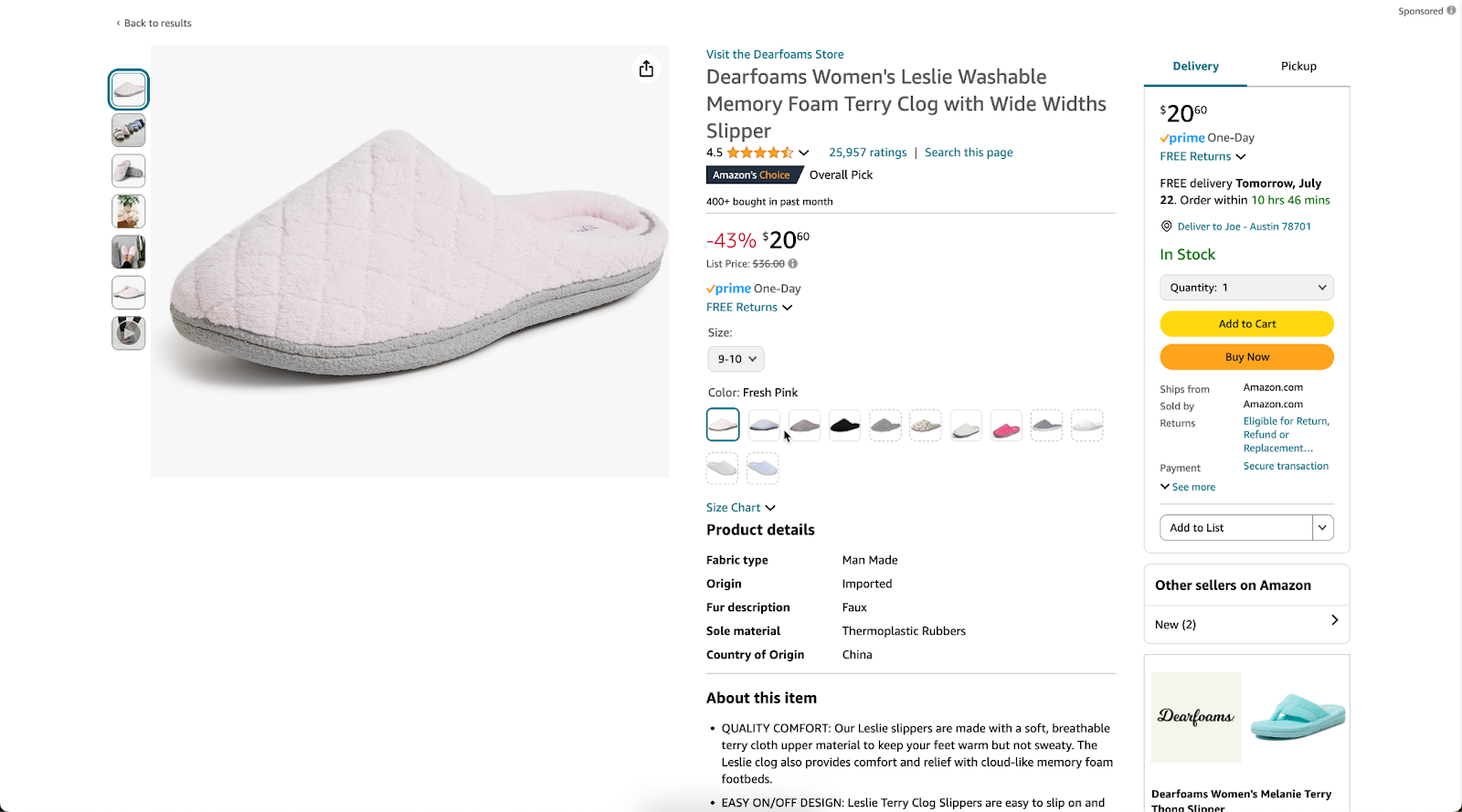The height and width of the screenshot is (812, 1462).
Task: Expand See more under Payment
Action: (1187, 487)
